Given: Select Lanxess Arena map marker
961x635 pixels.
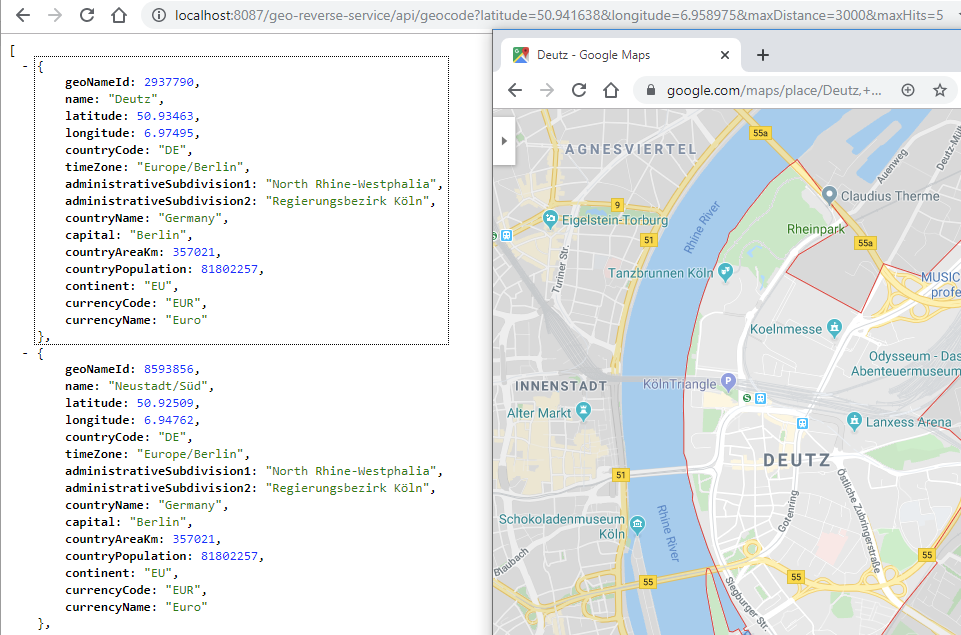Looking at the screenshot, I should point(854,421).
